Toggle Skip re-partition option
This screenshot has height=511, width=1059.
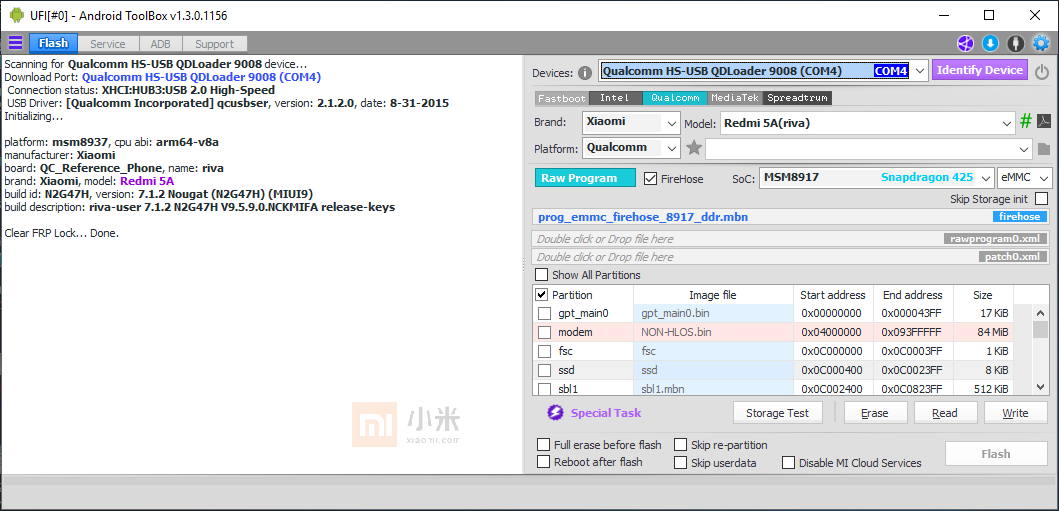click(680, 445)
